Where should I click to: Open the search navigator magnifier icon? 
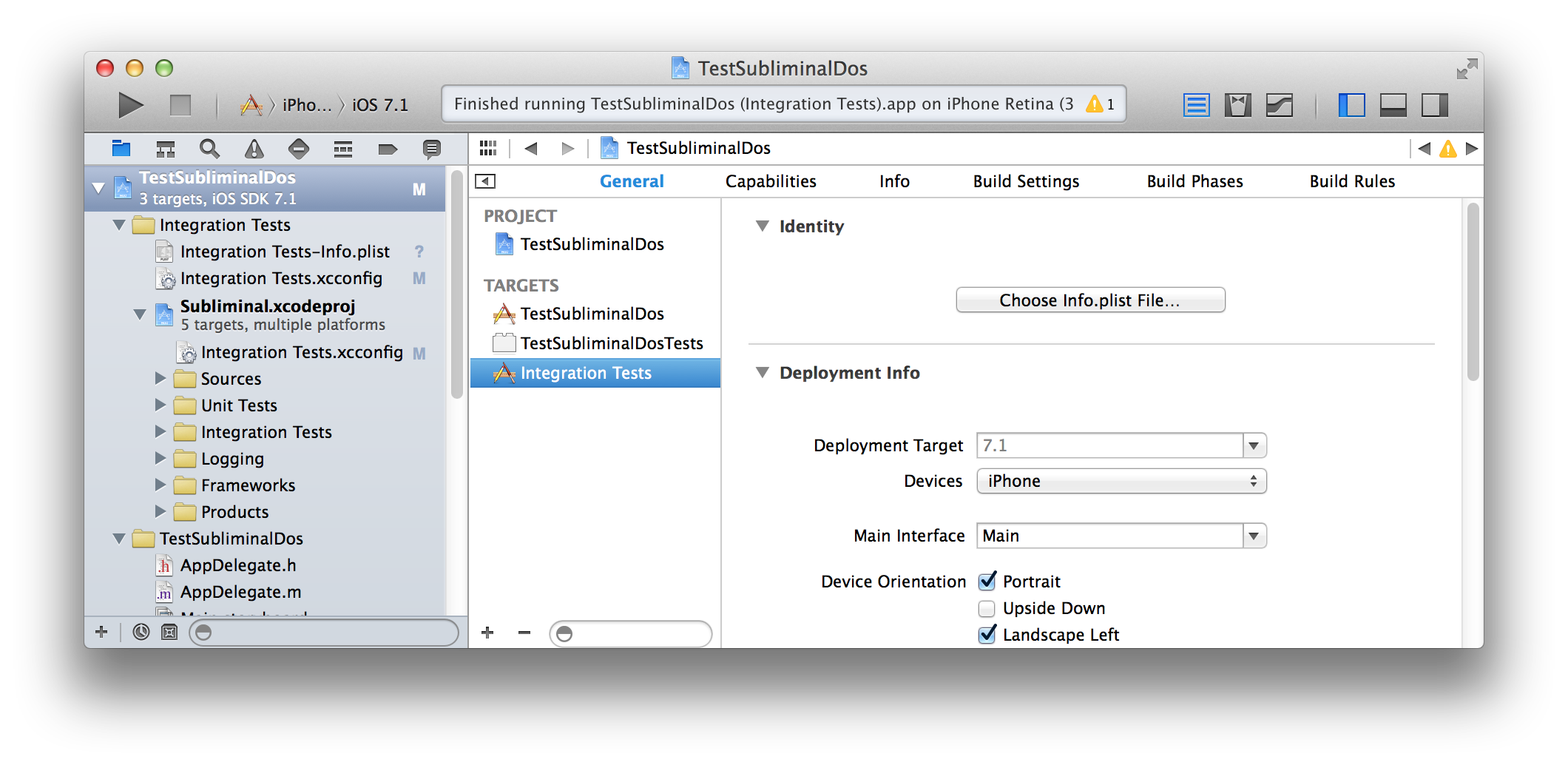pyautogui.click(x=209, y=149)
